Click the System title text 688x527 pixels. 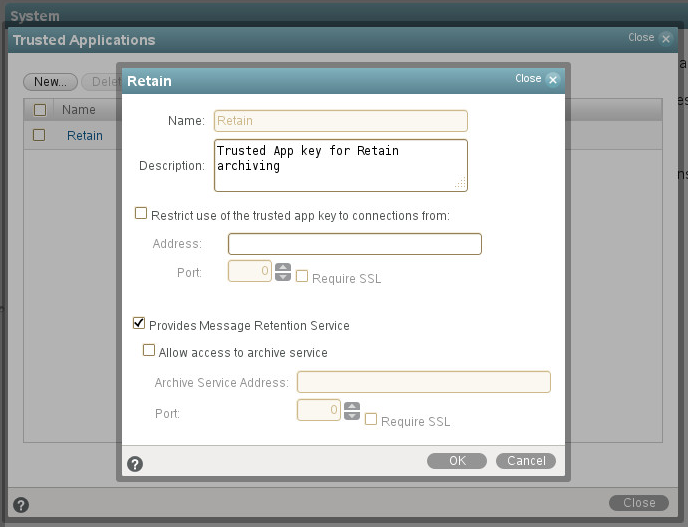pyautogui.click(x=35, y=16)
